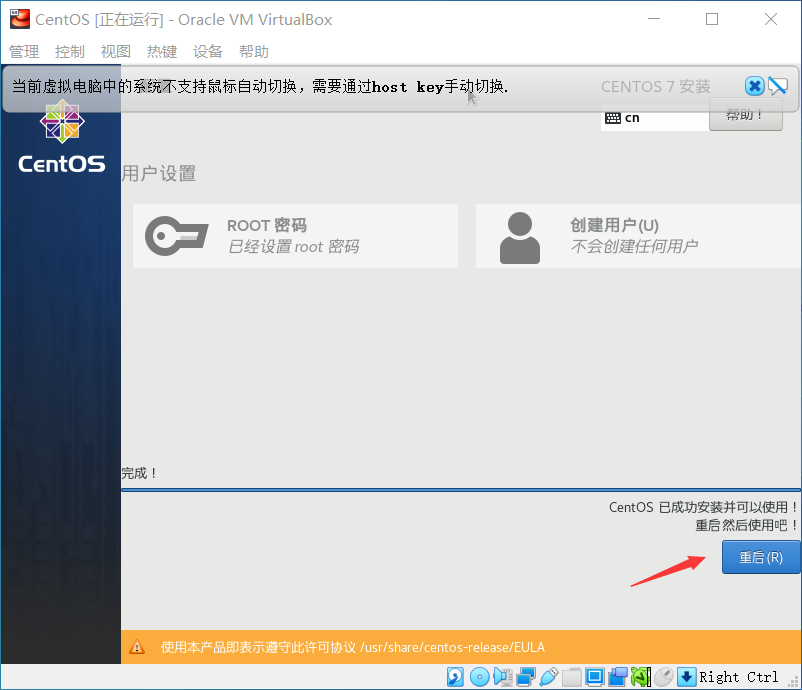This screenshot has width=802, height=690.
Task: Open the 管理 menu
Action: 24,52
